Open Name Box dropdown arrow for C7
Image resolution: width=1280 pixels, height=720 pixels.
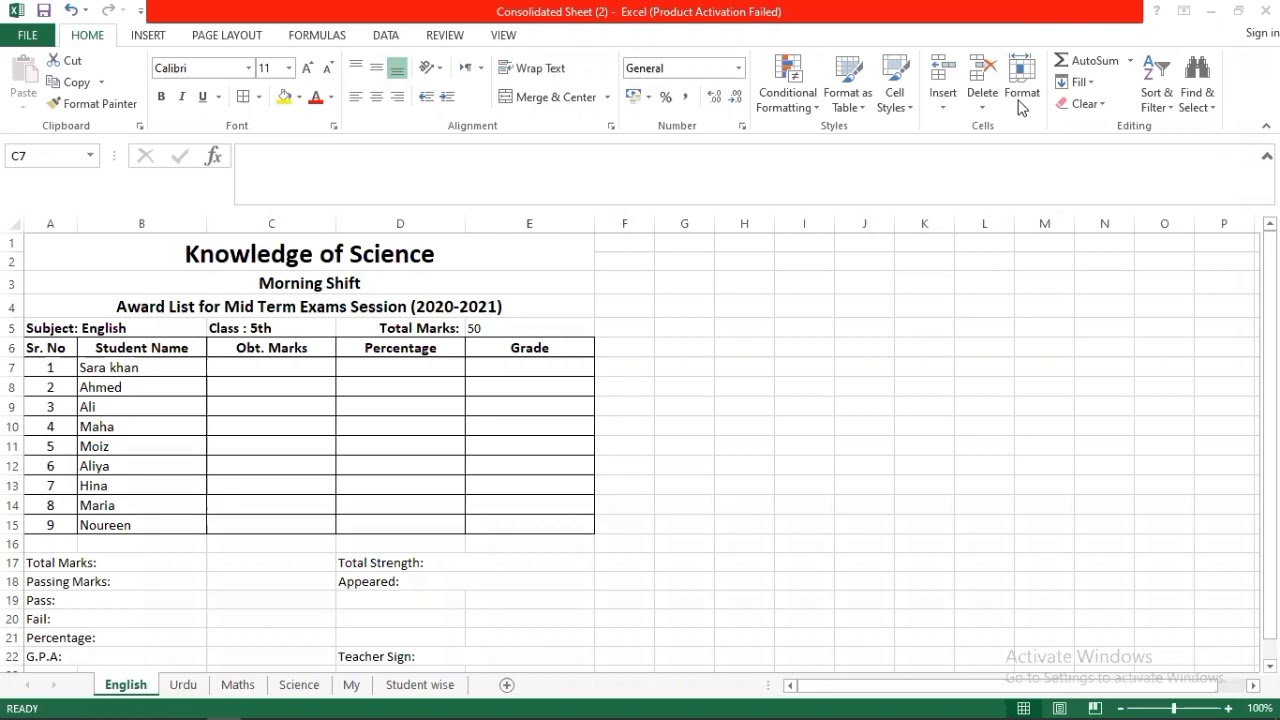point(90,156)
